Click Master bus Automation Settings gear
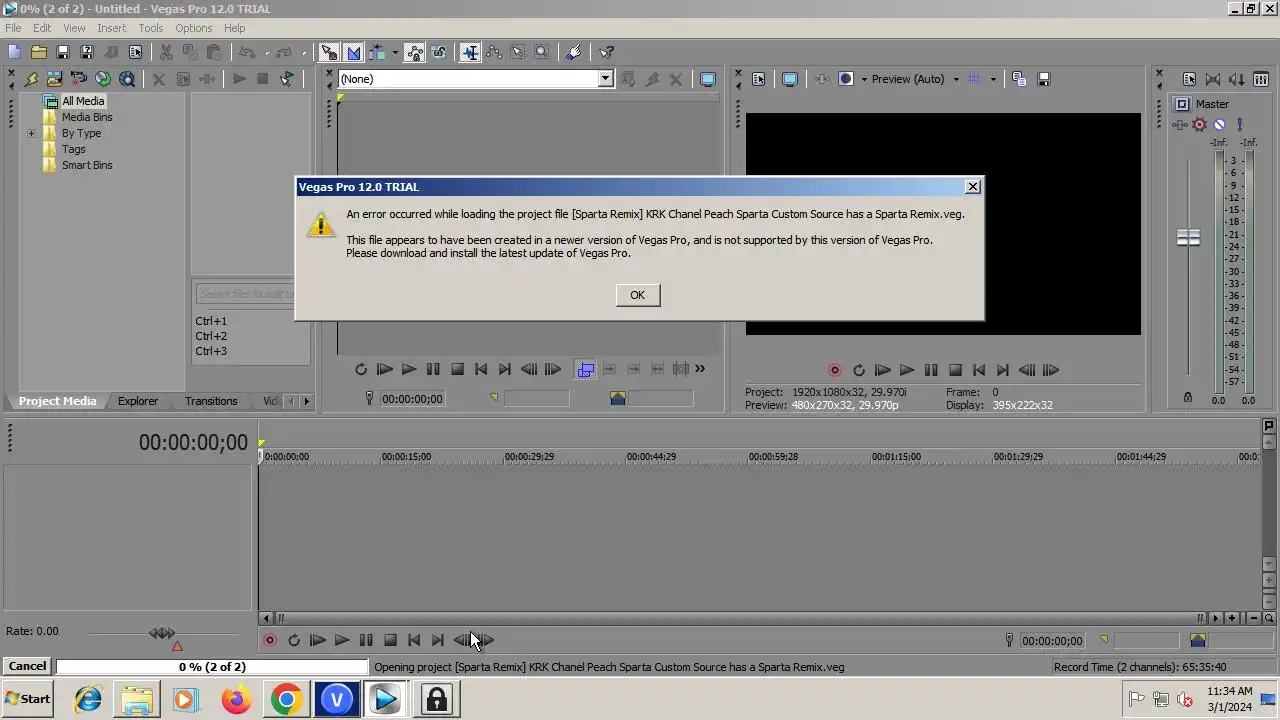This screenshot has width=1280, height=720. point(1199,125)
